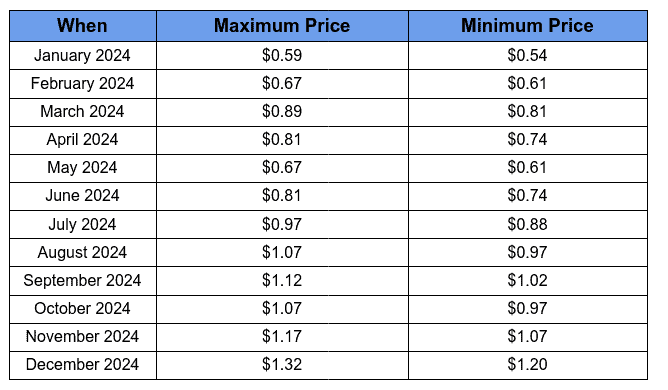Click December 2024 minimum price $1.20
Screen dimensions: 668x390
pos(527,365)
